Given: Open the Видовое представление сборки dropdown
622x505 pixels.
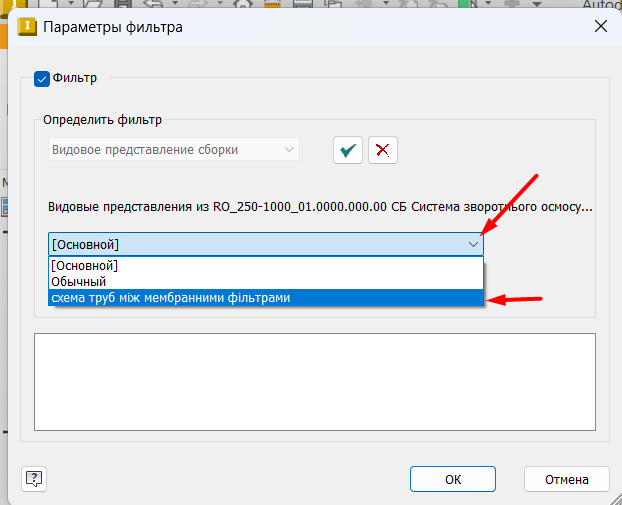Looking at the screenshot, I should tap(174, 150).
